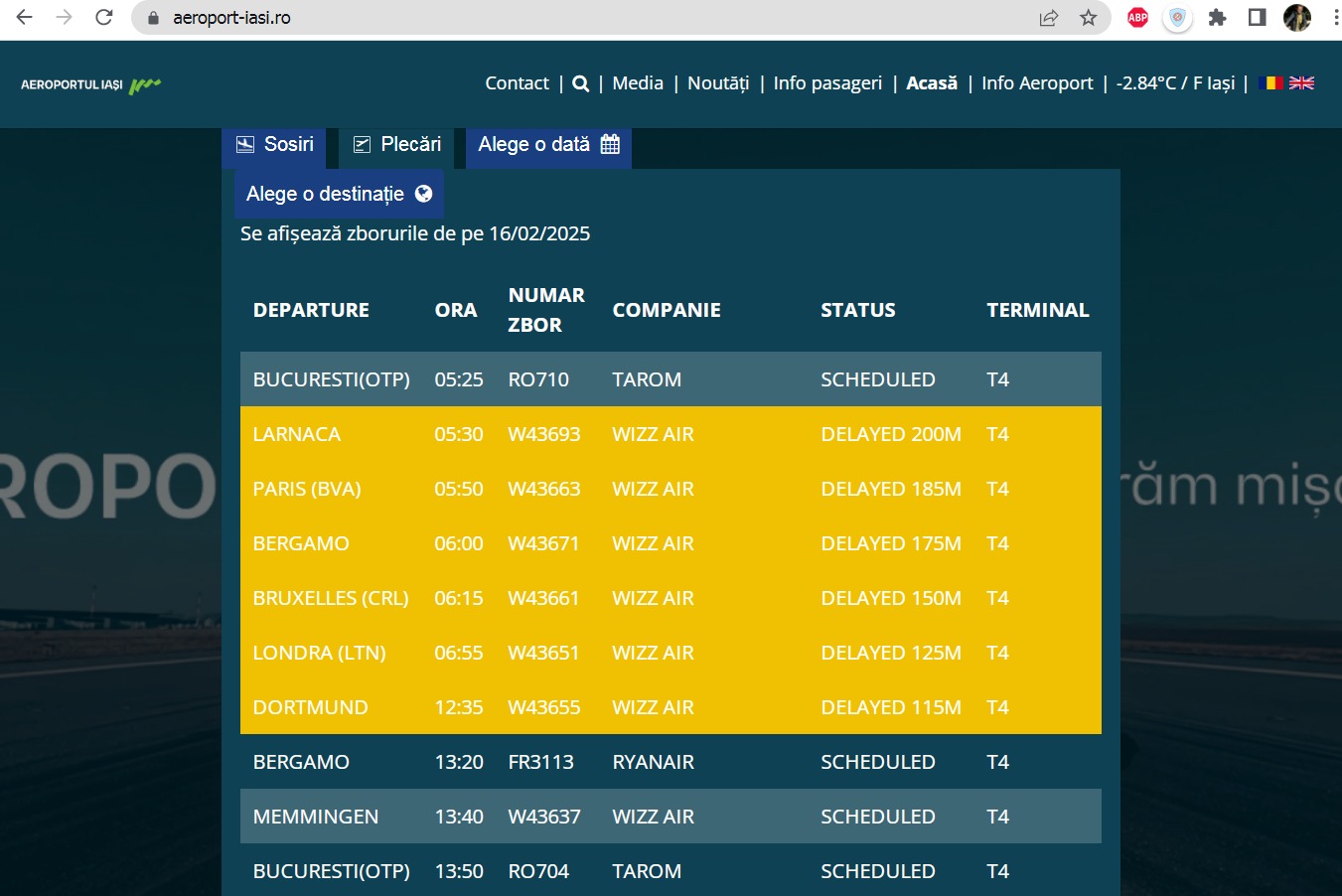Click the DELAYED 175M status

tap(891, 543)
